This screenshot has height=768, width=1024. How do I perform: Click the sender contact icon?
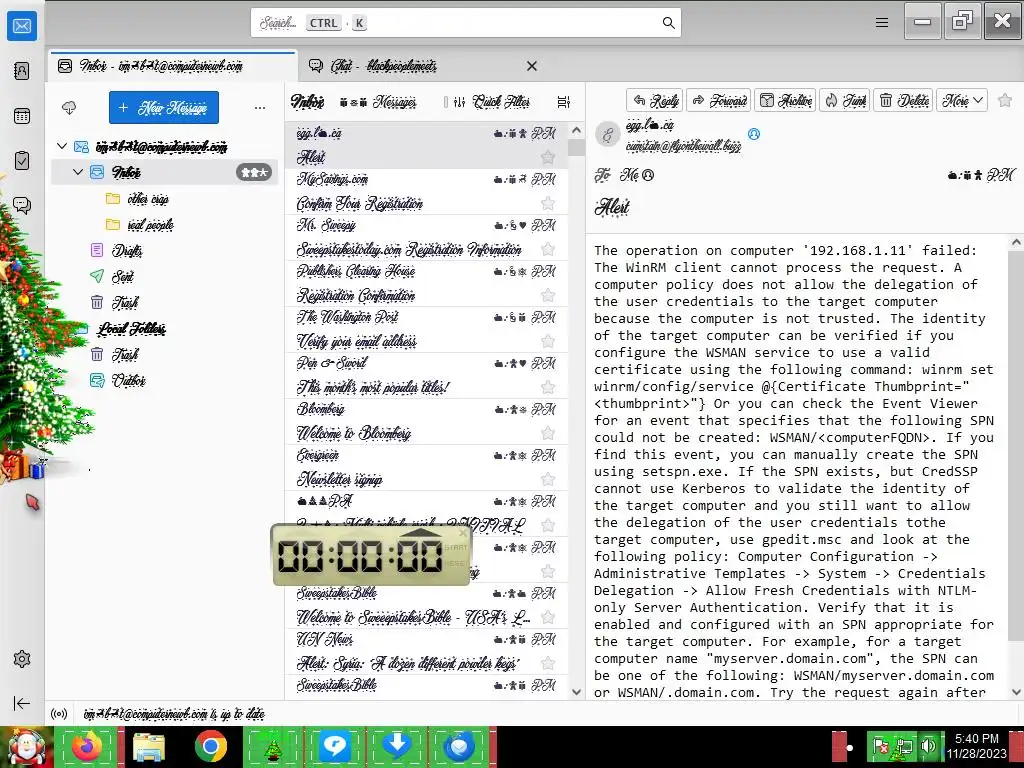[754, 135]
